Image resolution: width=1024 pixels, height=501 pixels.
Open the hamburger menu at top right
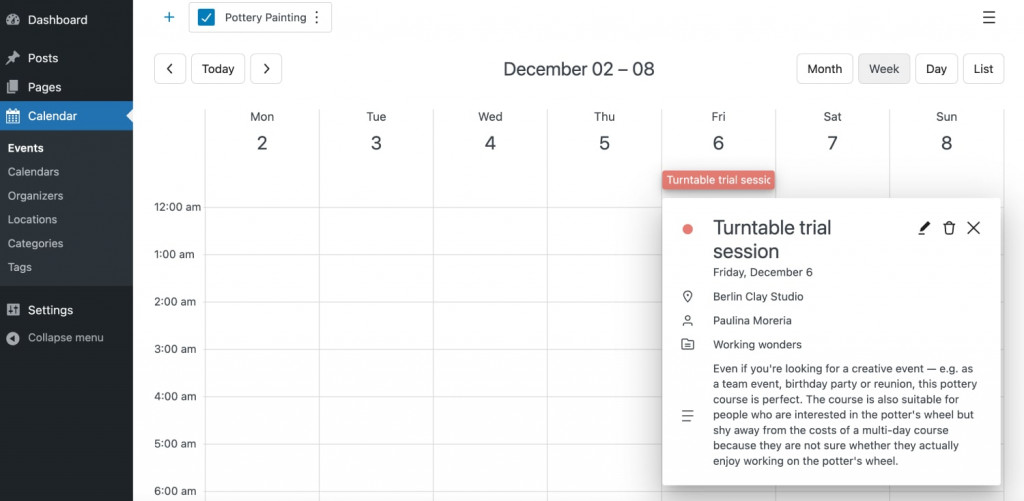pos(989,18)
